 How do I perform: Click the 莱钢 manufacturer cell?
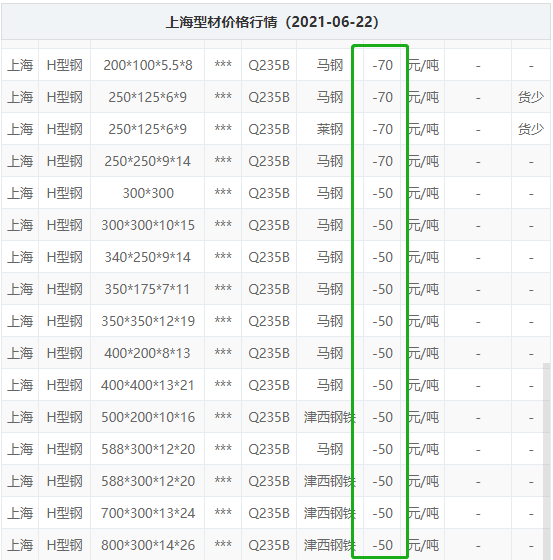329,129
